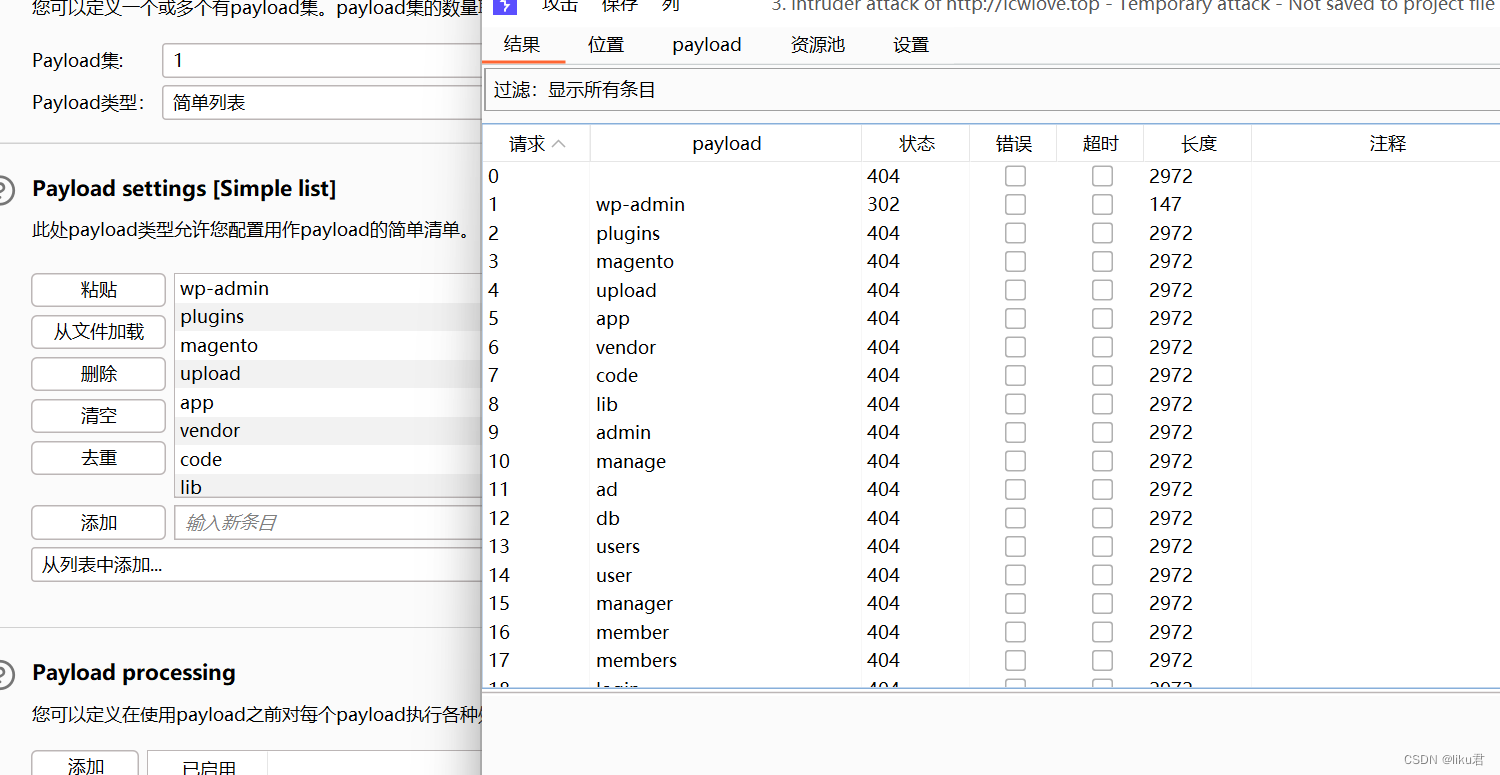Screen dimensions: 1500x775
Task: Sort by 请求 column header
Action: (537, 144)
